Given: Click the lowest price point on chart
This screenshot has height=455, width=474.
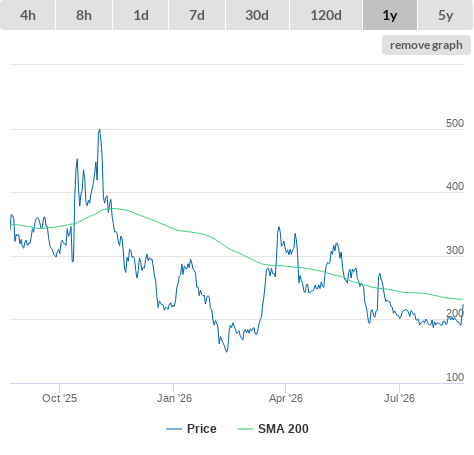Looking at the screenshot, I should point(227,351).
